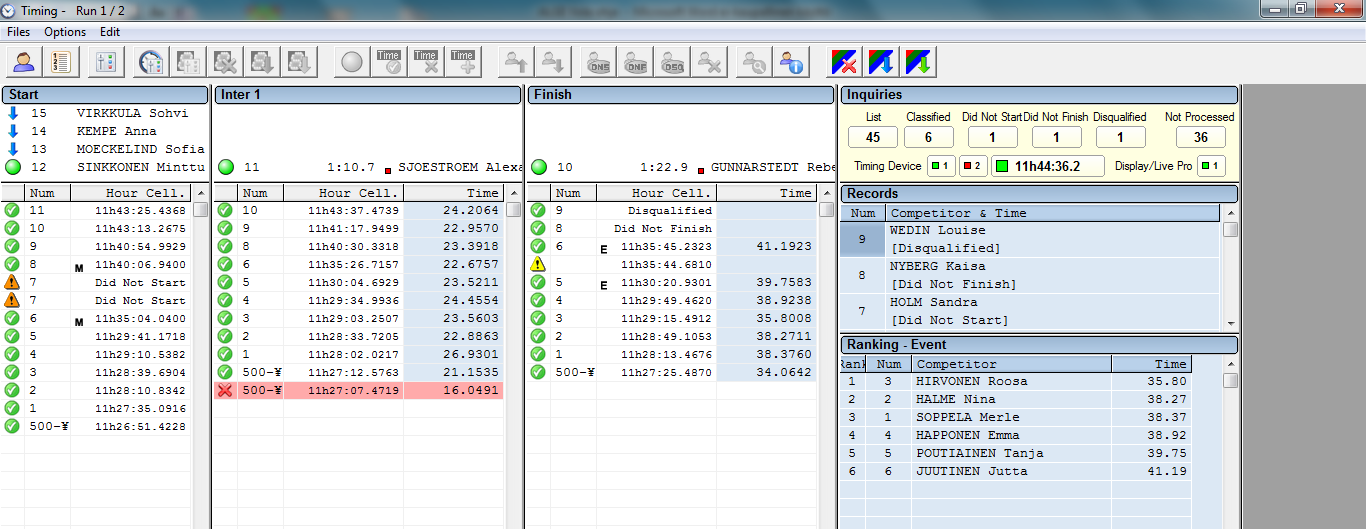
Task: Click the Time add plus icon
Action: pyautogui.click(x=462, y=62)
